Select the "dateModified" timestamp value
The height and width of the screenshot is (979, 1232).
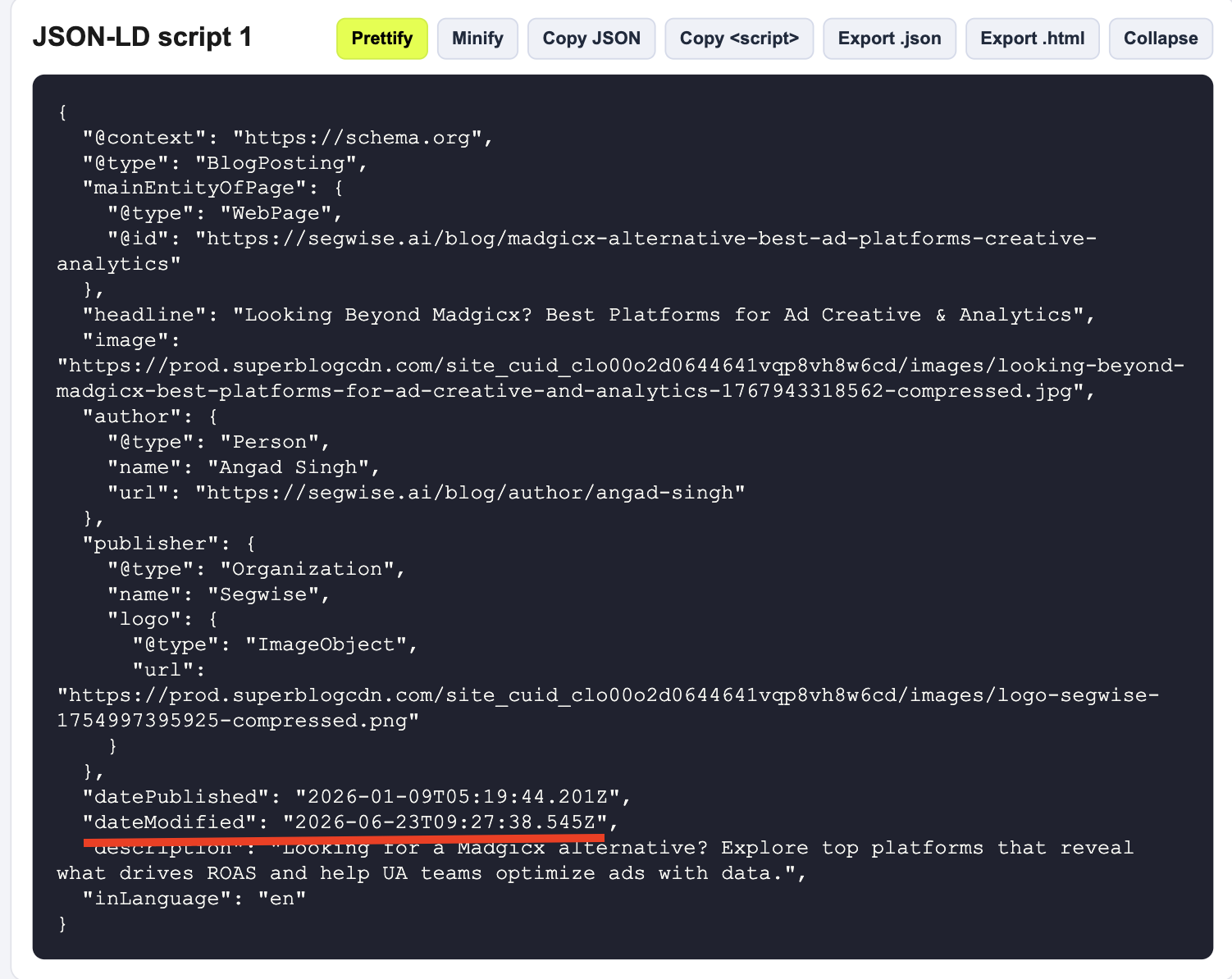pos(445,823)
